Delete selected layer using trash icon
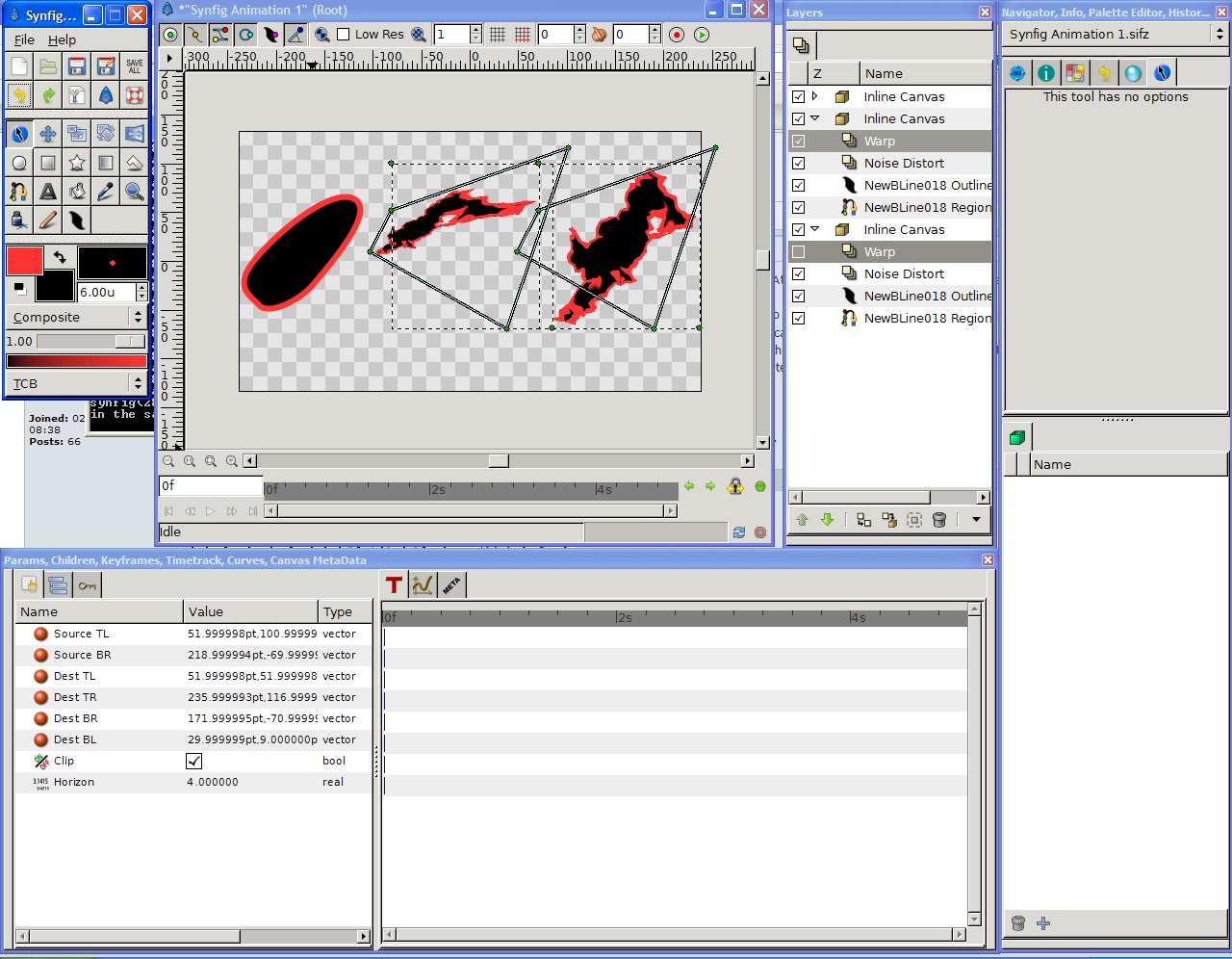This screenshot has height=959, width=1232. (939, 520)
